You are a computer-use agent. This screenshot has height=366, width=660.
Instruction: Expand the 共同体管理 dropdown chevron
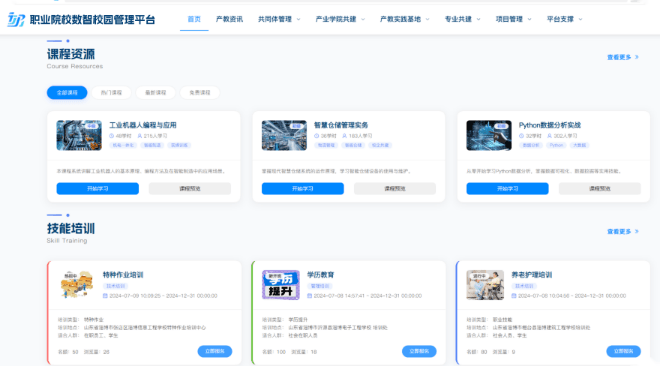click(x=298, y=19)
